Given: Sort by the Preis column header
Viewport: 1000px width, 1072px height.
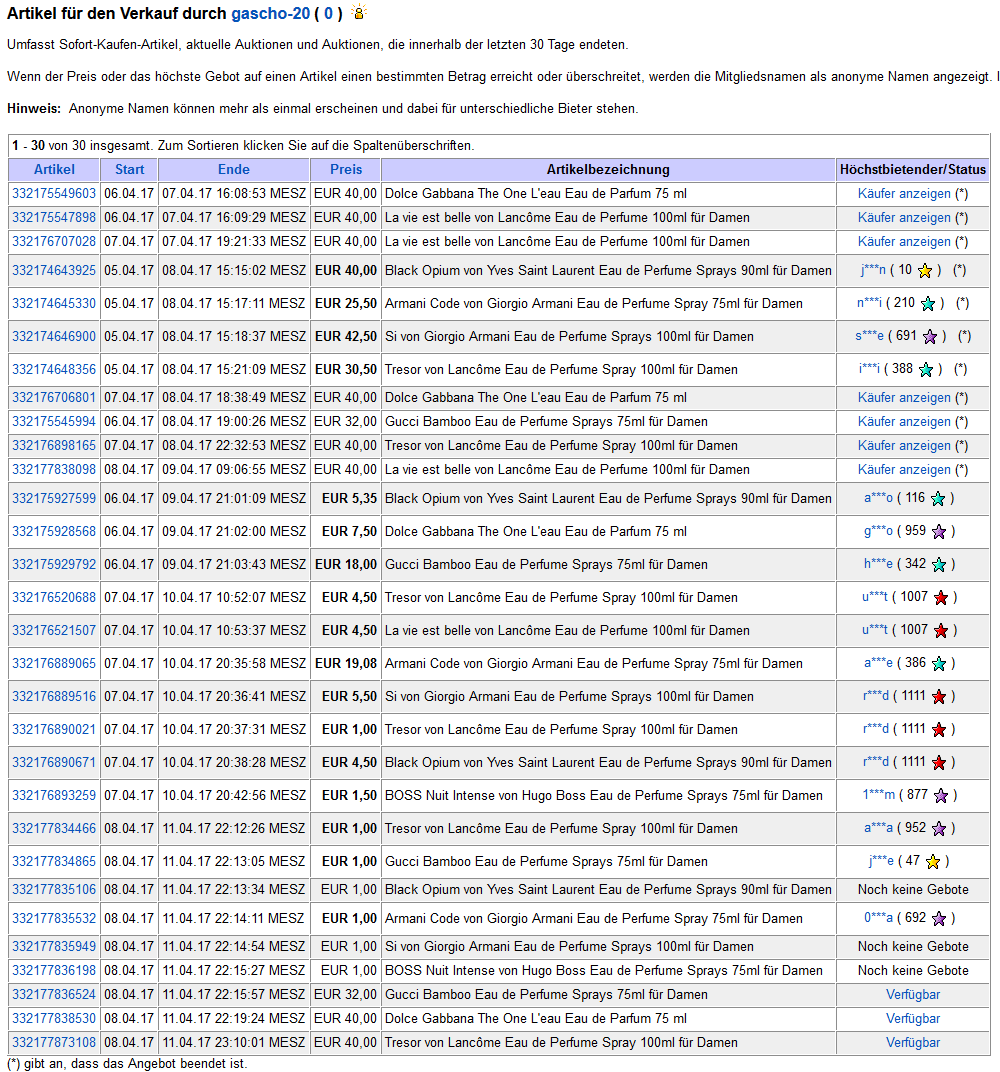Looking at the screenshot, I should (346, 170).
